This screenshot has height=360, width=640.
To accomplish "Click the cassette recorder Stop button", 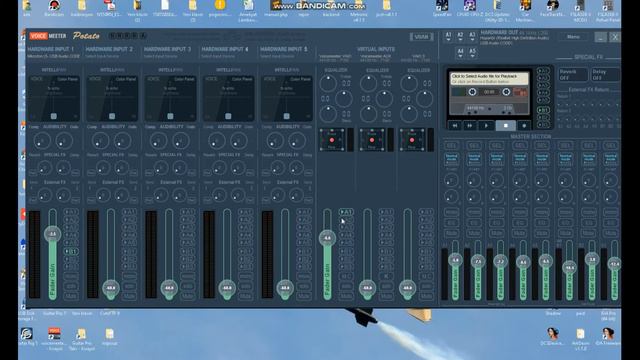I will pos(505,126).
